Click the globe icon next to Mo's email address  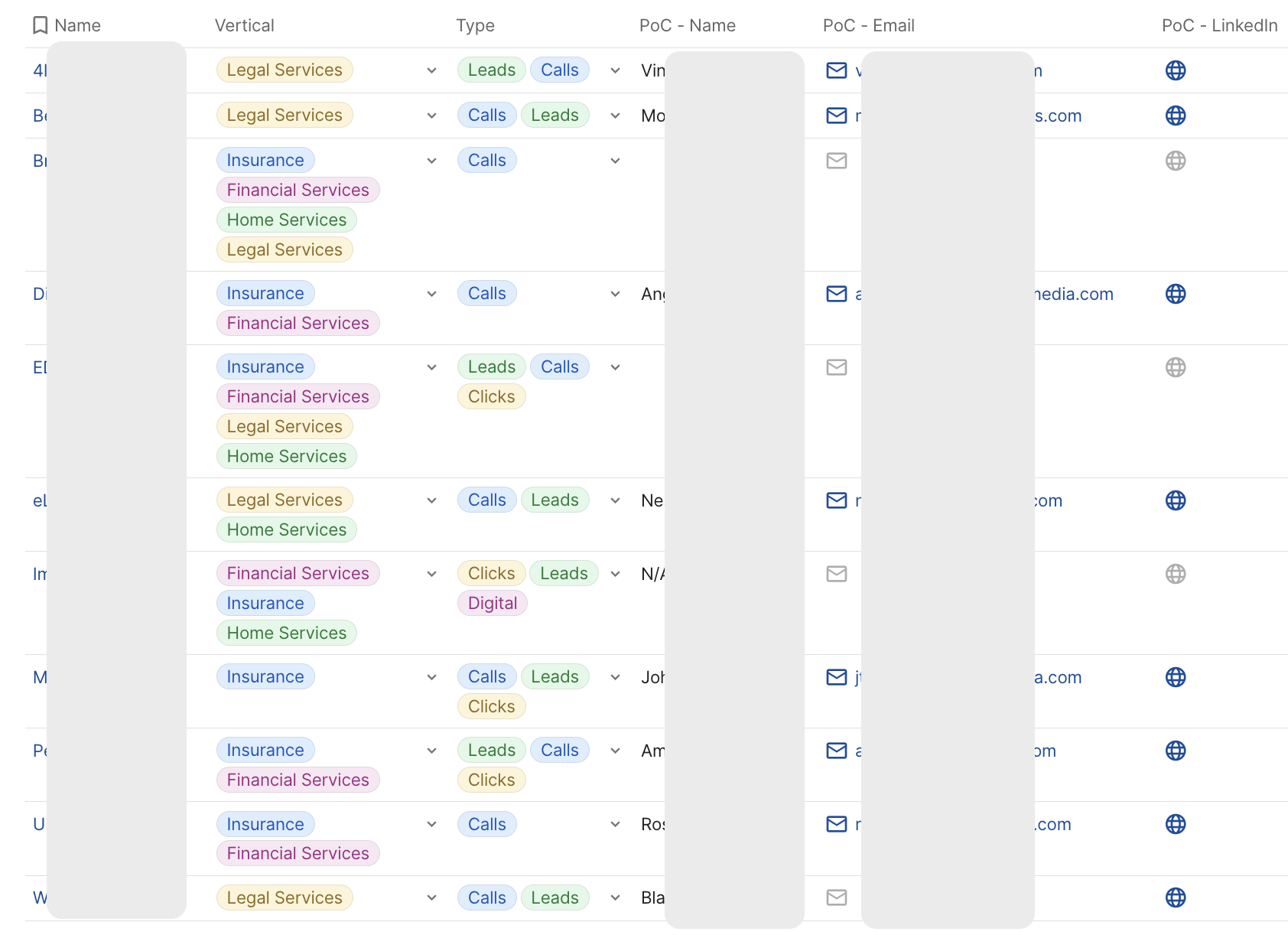tap(1176, 116)
